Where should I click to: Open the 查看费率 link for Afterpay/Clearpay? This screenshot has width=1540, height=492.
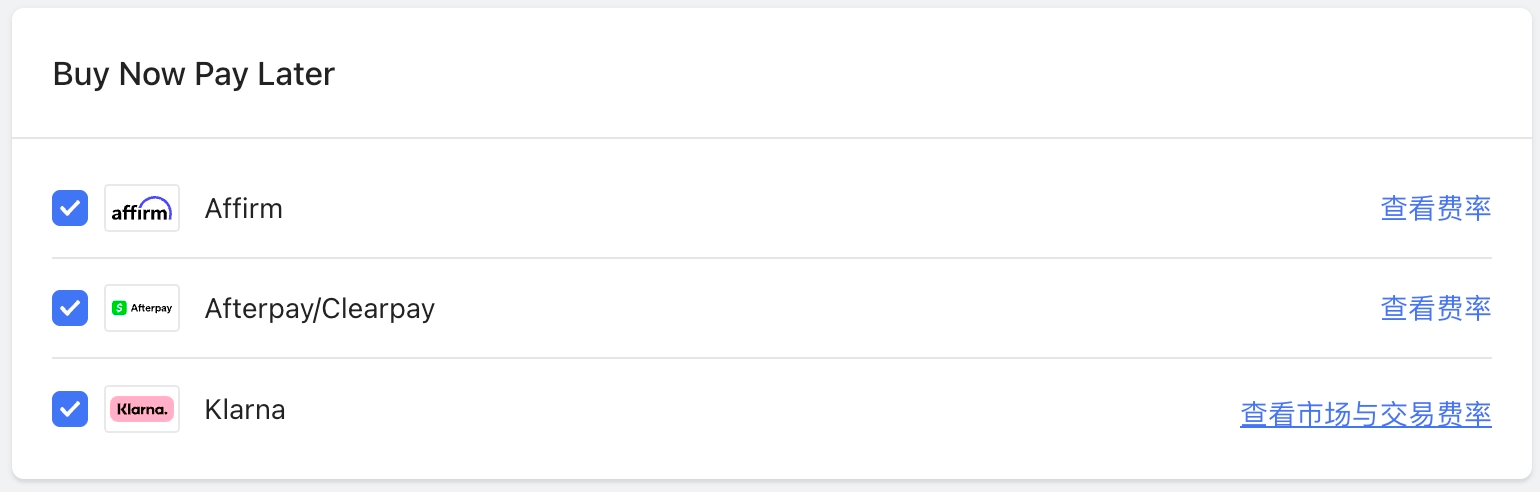pyautogui.click(x=1435, y=308)
